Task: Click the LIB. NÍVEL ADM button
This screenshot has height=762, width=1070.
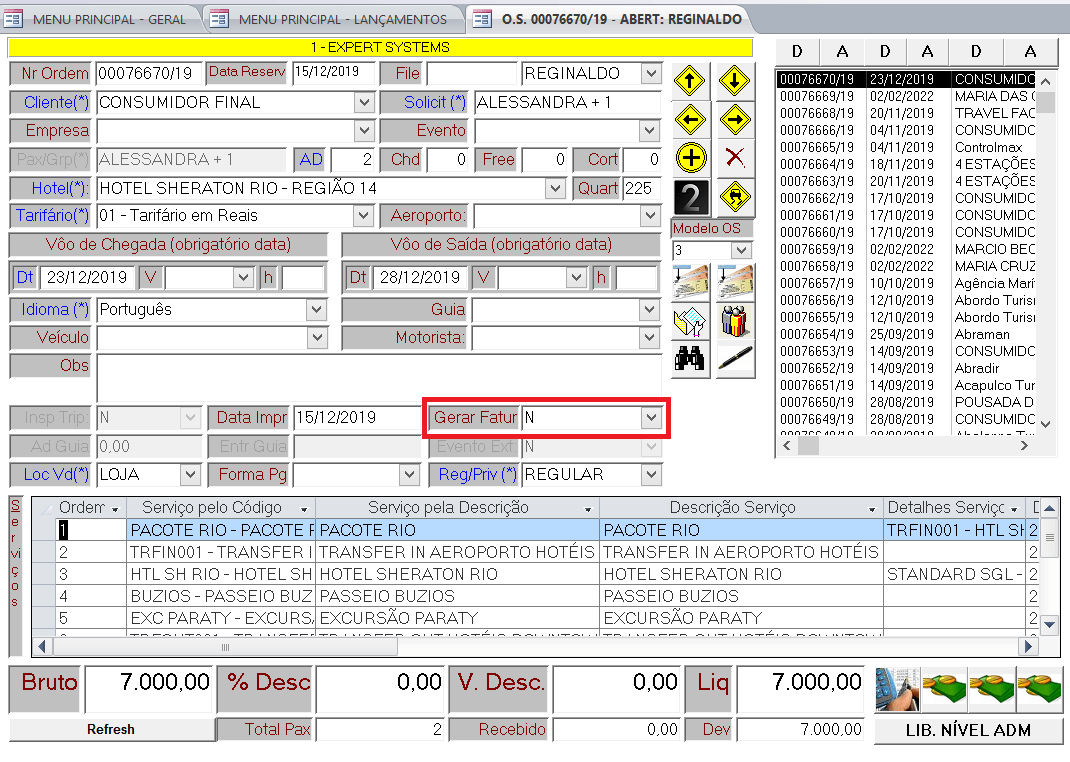Action: (967, 731)
